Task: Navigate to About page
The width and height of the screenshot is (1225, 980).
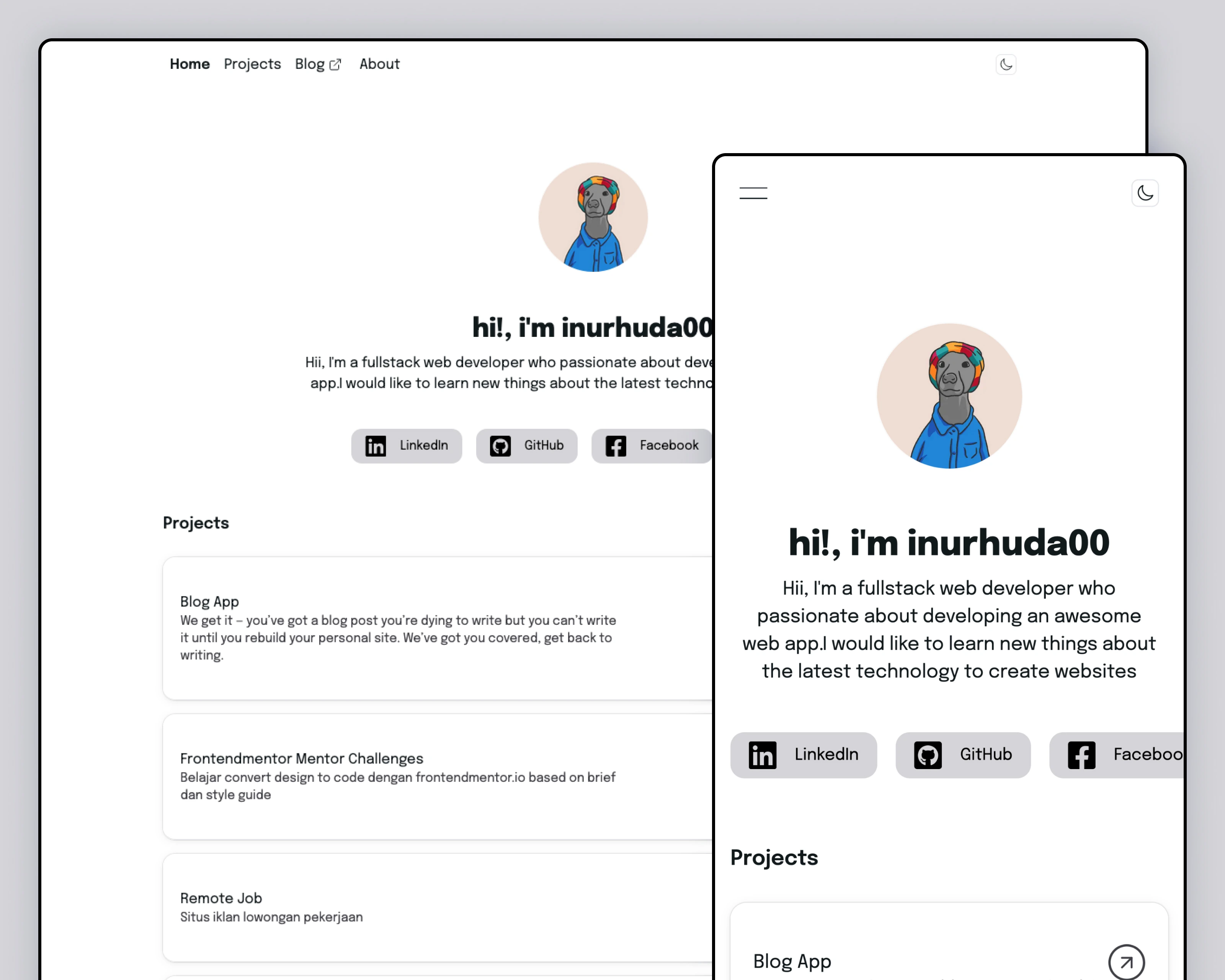Action: pos(379,64)
